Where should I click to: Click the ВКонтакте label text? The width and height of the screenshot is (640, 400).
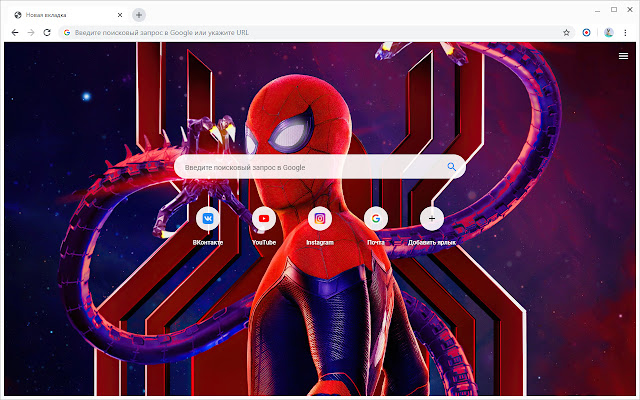[x=208, y=242]
